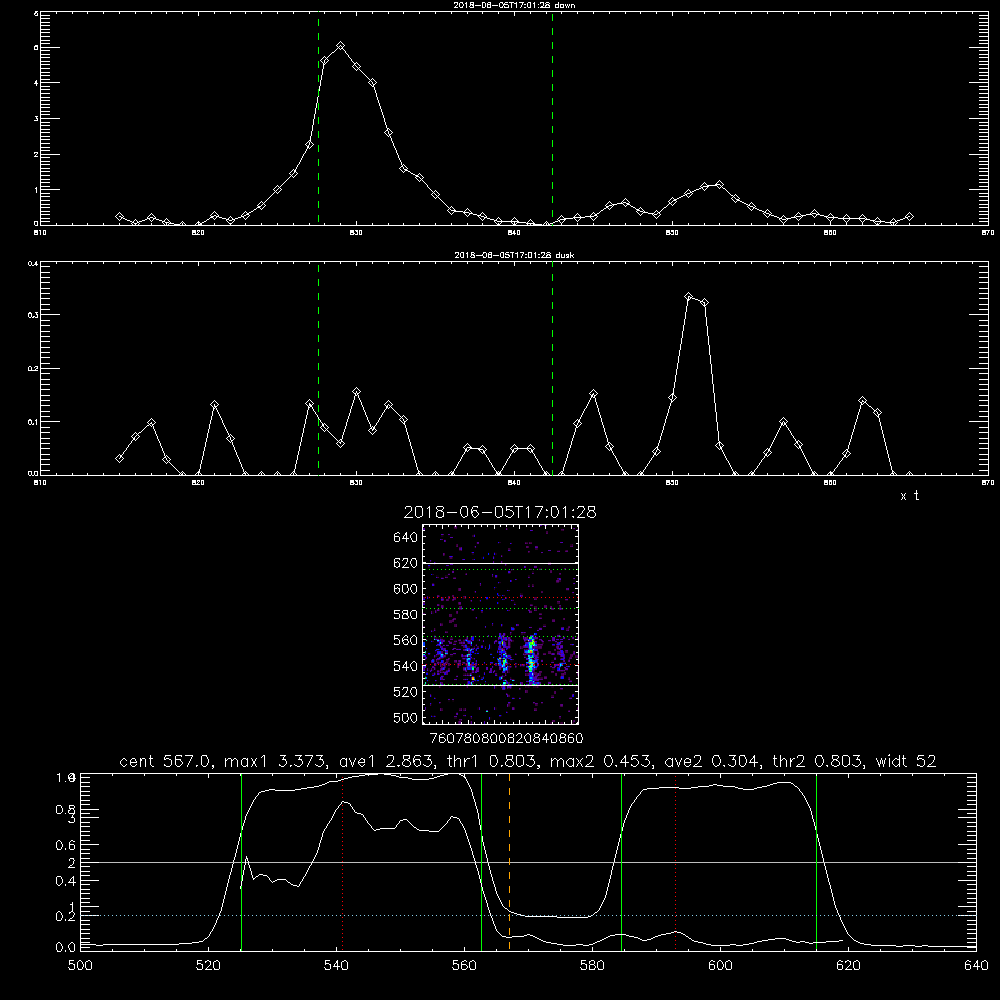This screenshot has height=1000, width=1000.
Task: Pick the highest diamond marker in the dawn plot
Action: coord(341,46)
